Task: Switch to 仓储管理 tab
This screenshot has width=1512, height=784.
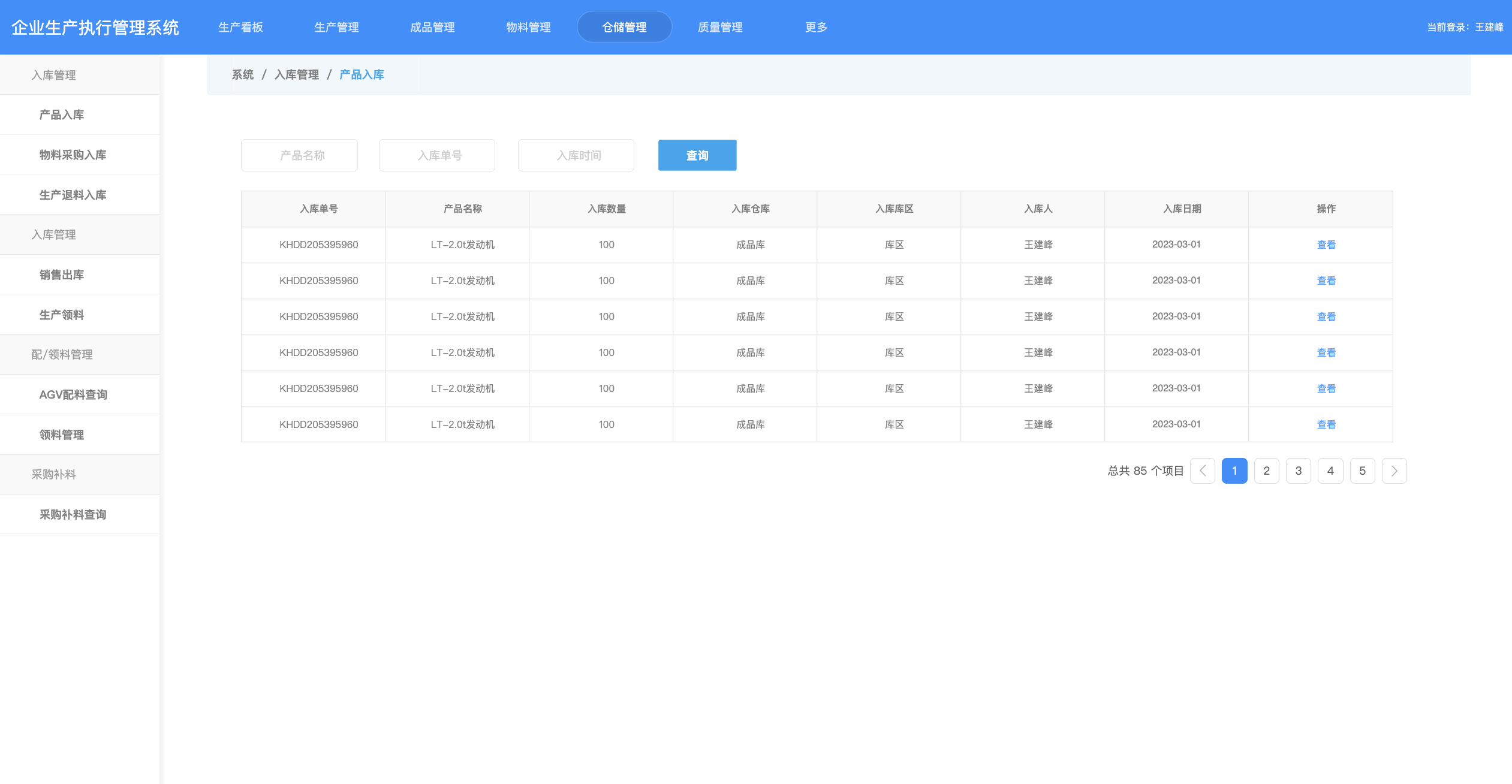Action: (x=624, y=27)
